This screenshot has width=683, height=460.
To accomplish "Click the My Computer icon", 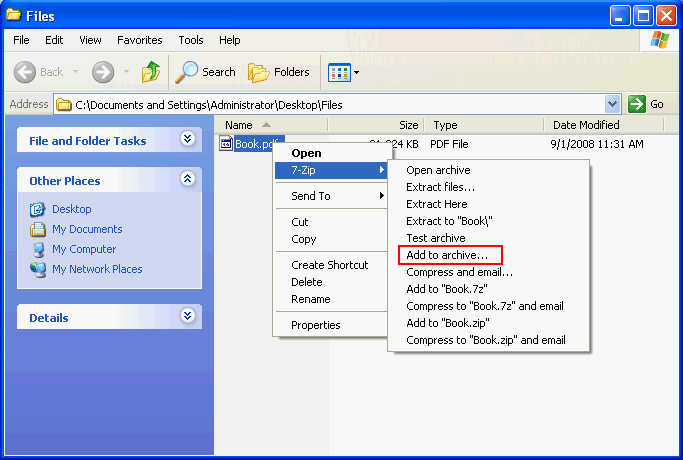I will 38,249.
